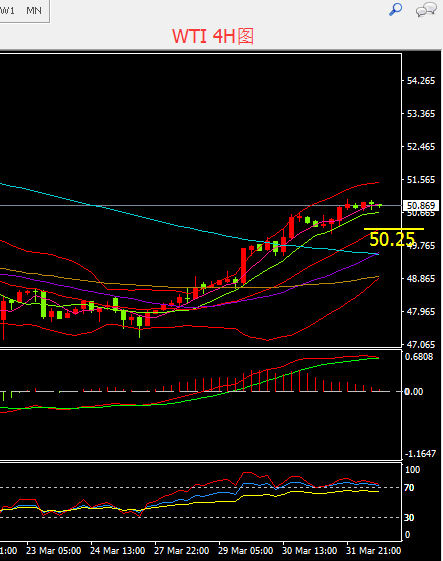The image size is (443, 561).
Task: Click the yellow 50.25 support level label
Action: click(x=392, y=239)
